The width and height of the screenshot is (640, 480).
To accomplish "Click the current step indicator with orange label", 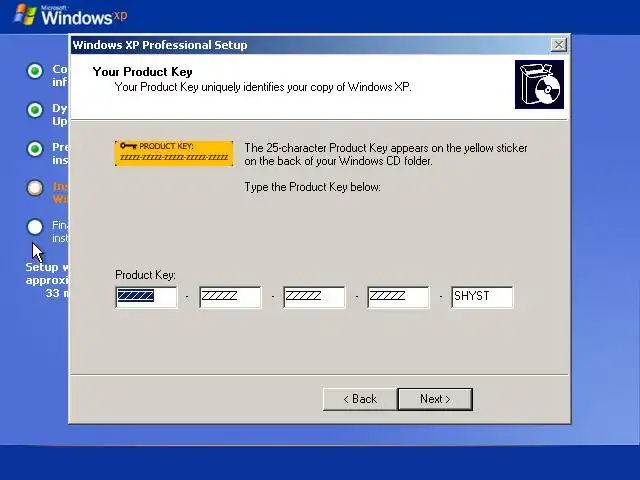I will coord(35,188).
